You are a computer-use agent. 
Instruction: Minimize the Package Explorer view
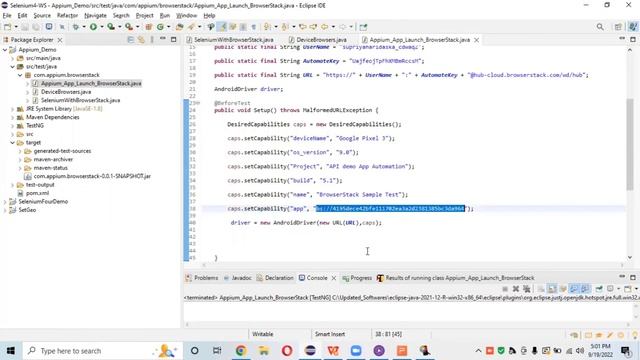[x=163, y=39]
